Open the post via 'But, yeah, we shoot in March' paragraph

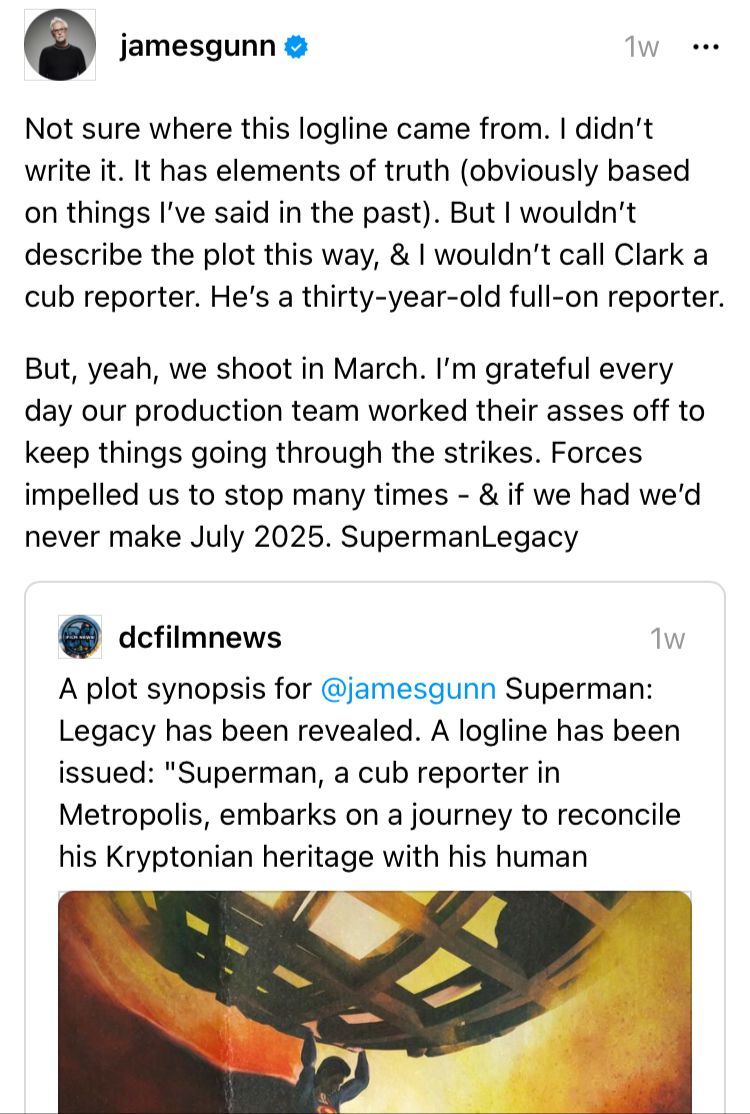click(365, 453)
